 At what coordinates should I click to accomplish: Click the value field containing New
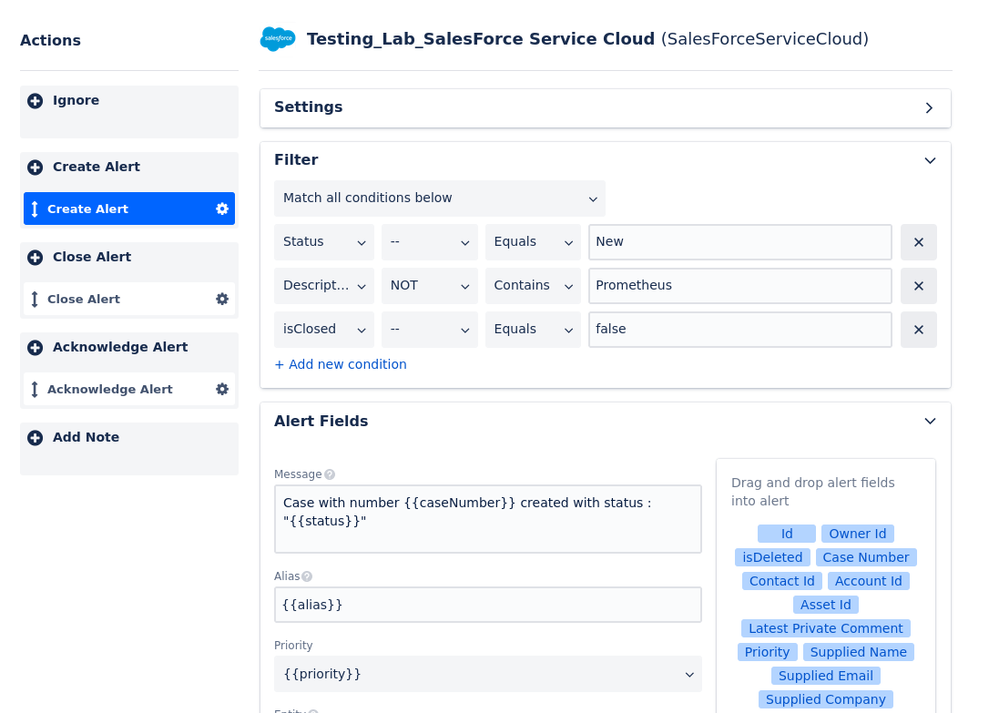click(x=740, y=242)
